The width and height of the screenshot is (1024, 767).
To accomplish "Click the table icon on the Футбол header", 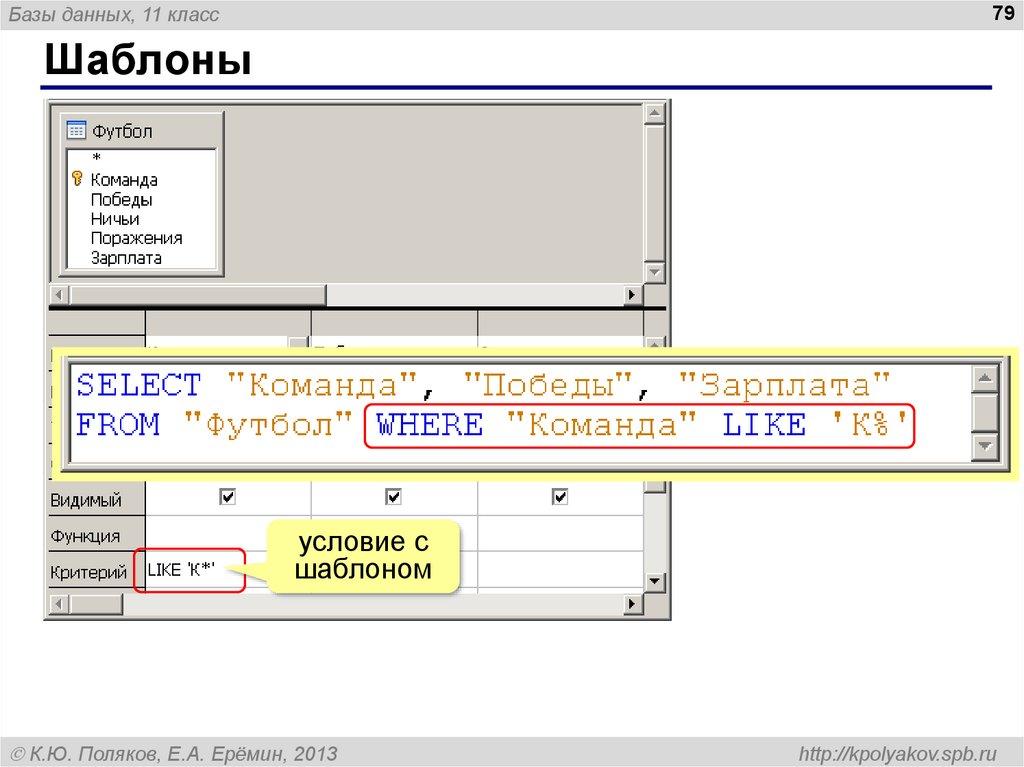I will click(76, 130).
